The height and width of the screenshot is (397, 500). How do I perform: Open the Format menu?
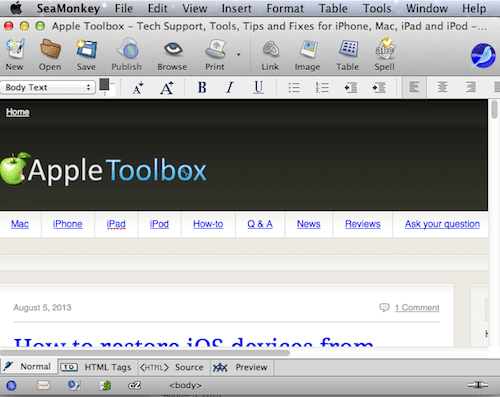pyautogui.click(x=285, y=8)
